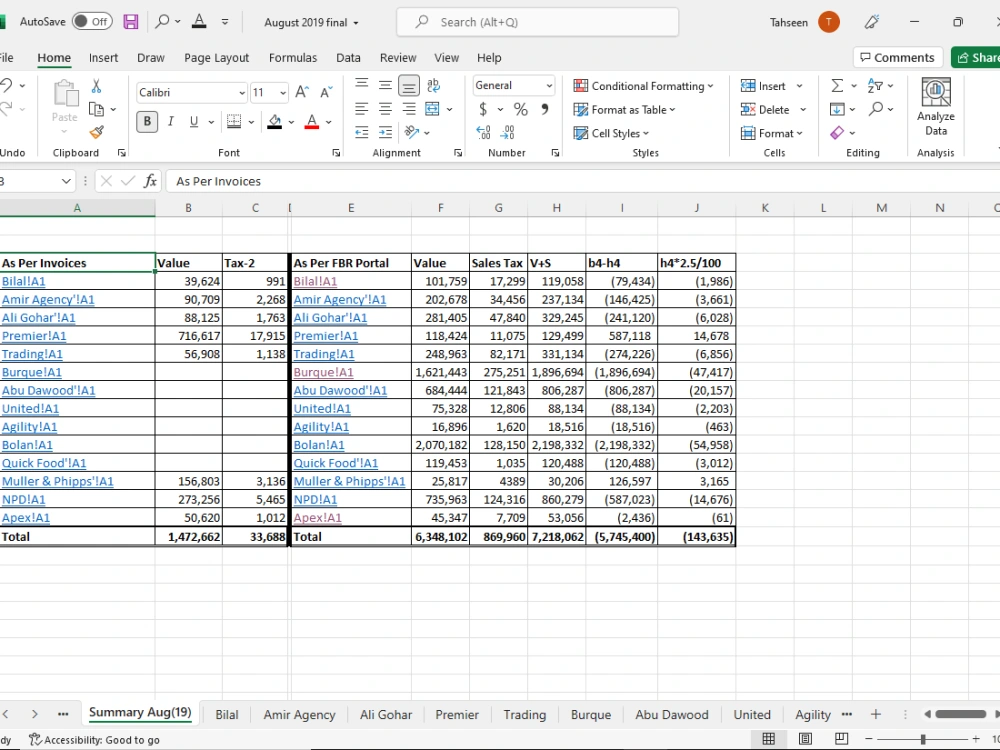The height and width of the screenshot is (750, 1000).
Task: Click the Increase Decimal icon
Action: [x=483, y=133]
